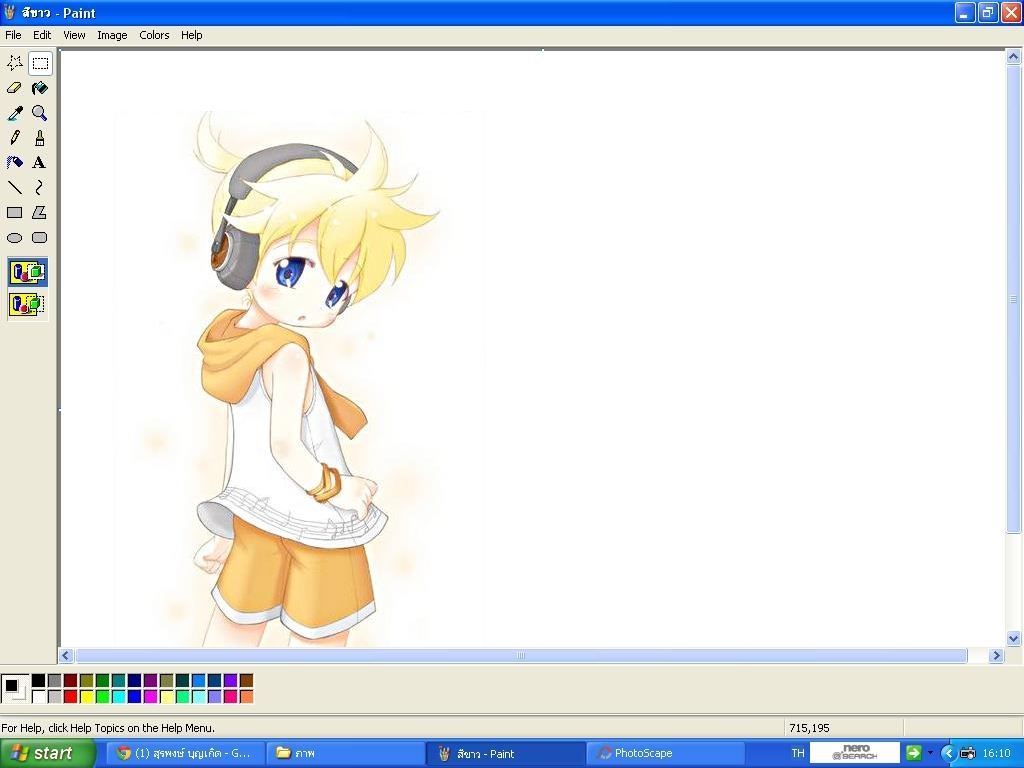Select the Brush tool
Screen dimensions: 1024x768
pos(40,138)
